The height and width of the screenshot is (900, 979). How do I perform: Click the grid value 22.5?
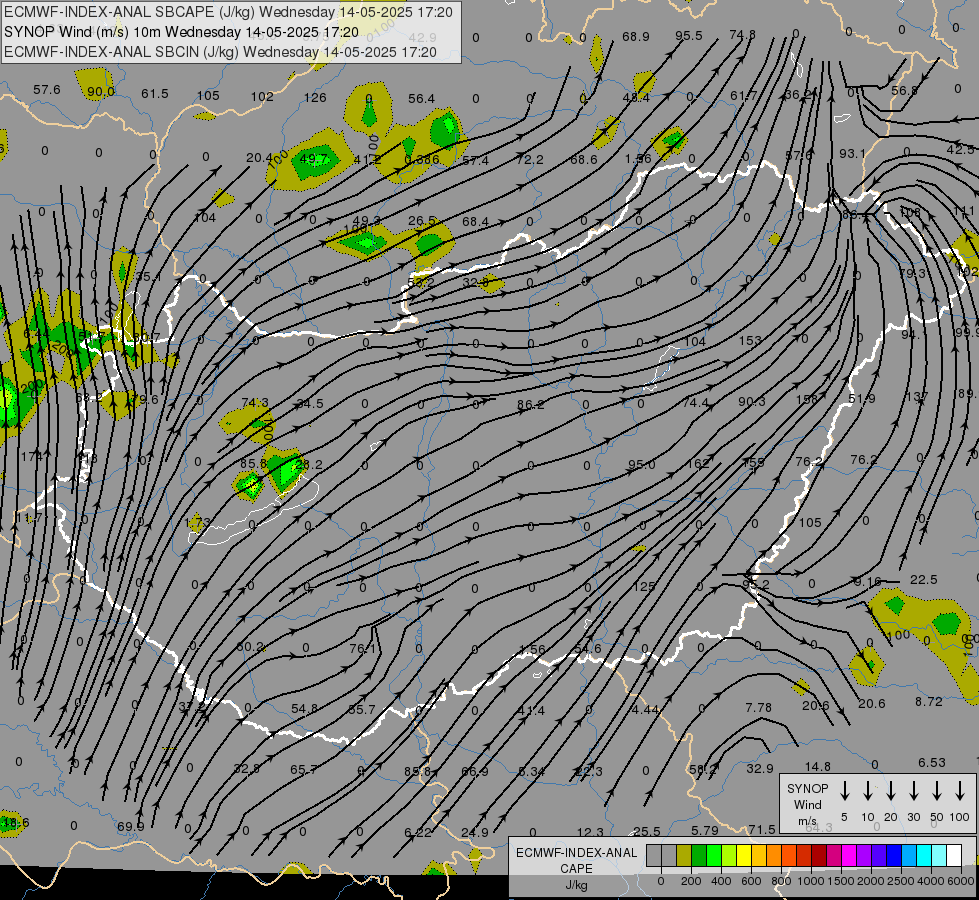[923, 580]
